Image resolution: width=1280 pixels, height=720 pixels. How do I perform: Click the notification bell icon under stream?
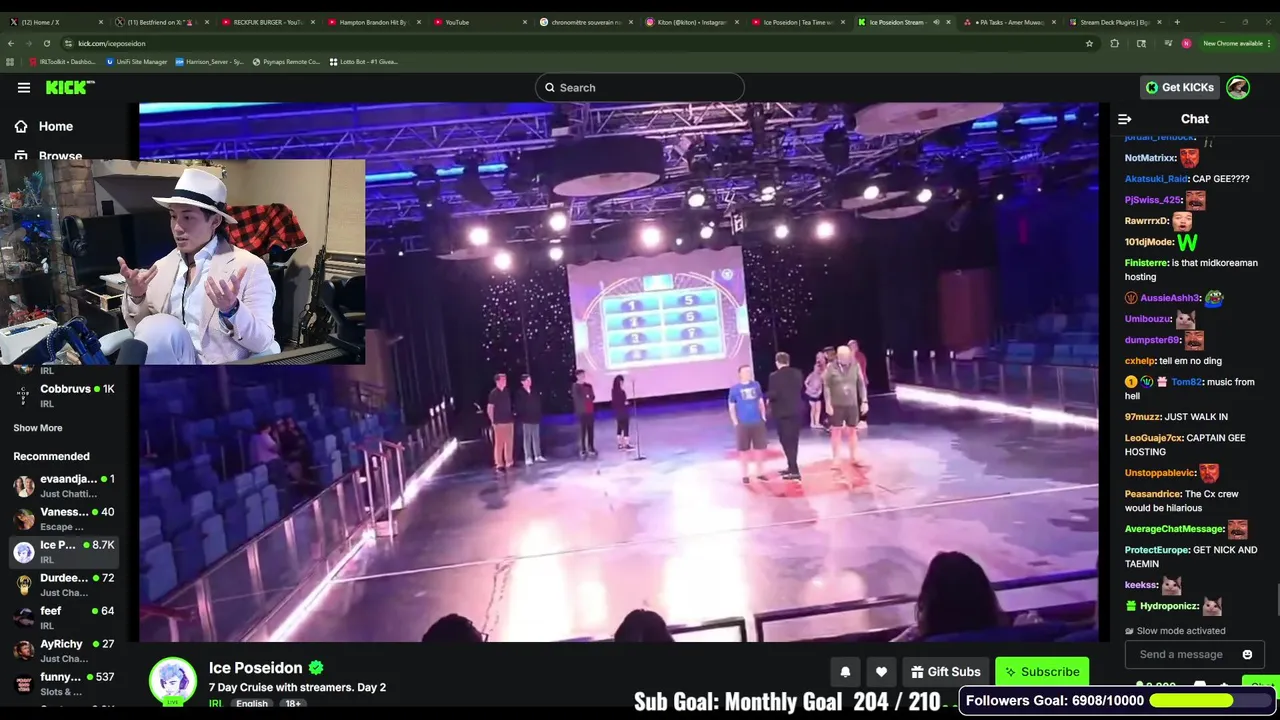click(x=845, y=672)
